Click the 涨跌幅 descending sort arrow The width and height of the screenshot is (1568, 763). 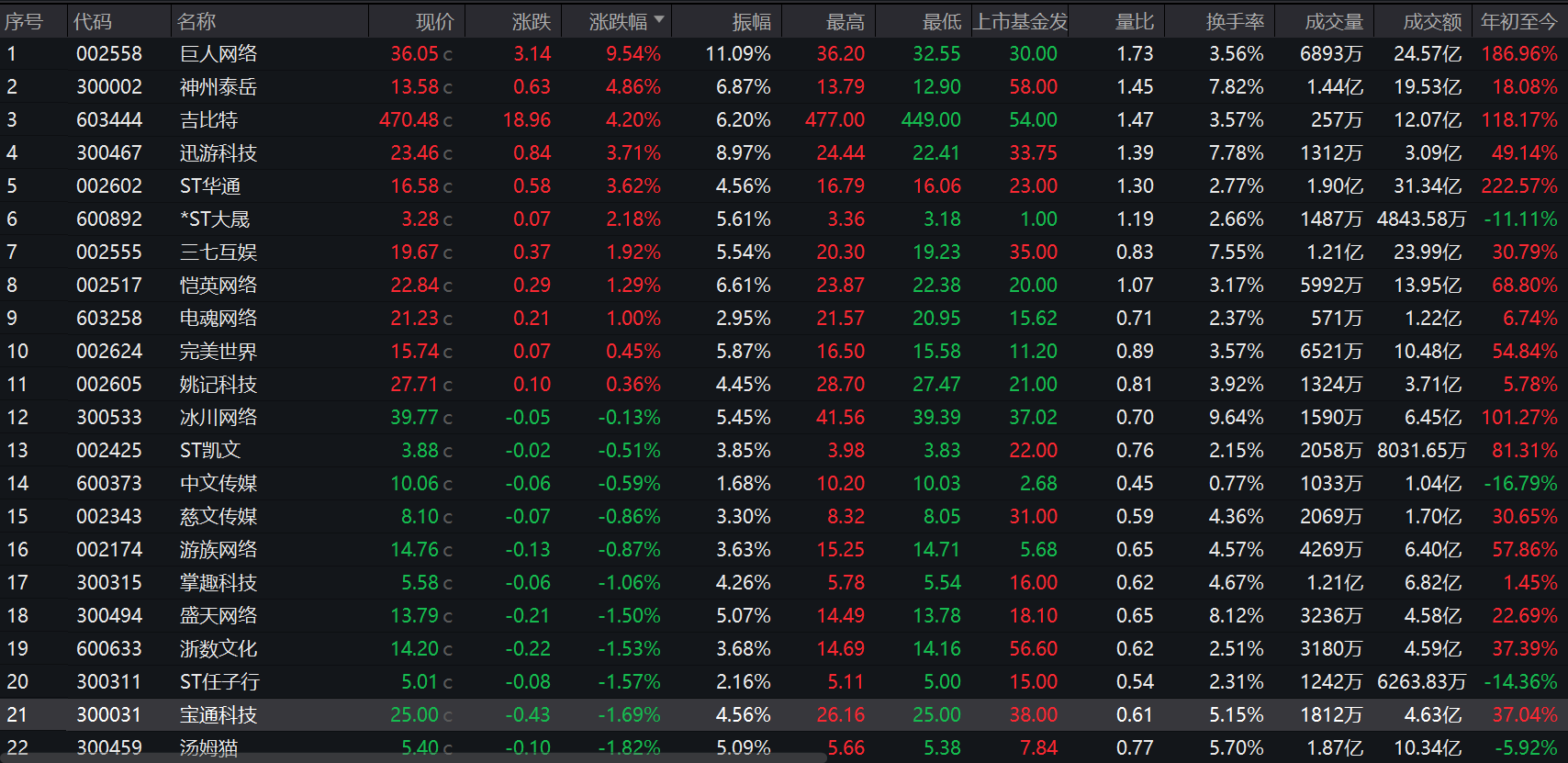click(x=658, y=19)
